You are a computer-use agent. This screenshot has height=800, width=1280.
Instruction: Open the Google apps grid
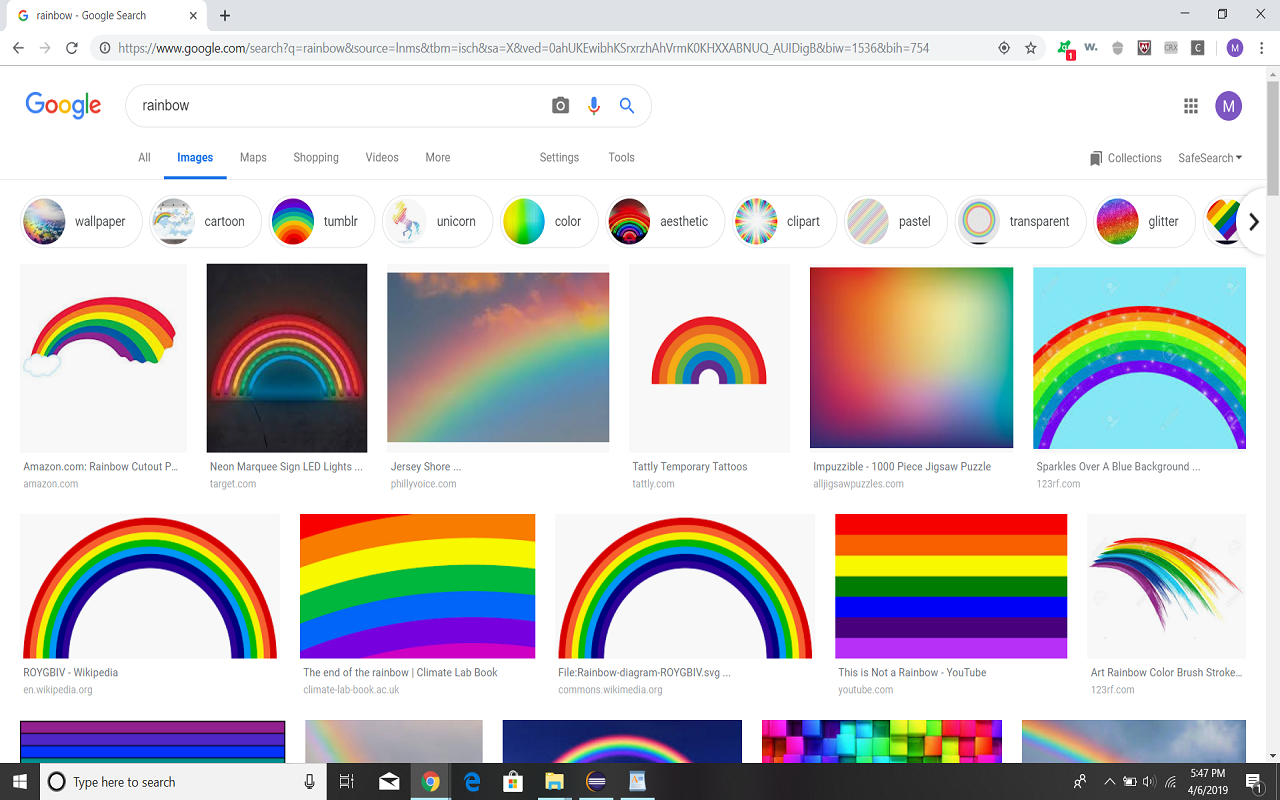(1191, 106)
